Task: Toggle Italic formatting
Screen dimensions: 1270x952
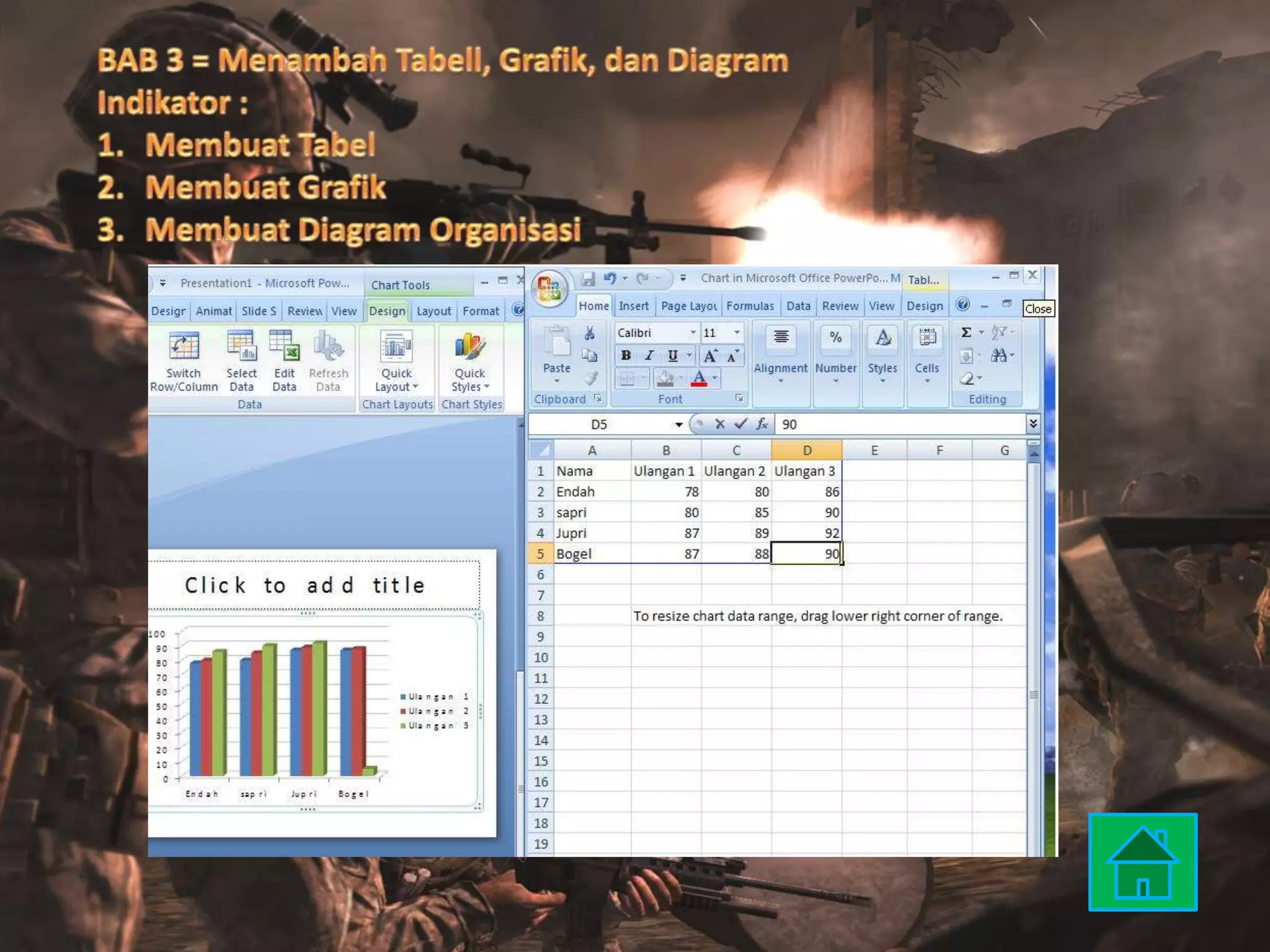Action: point(649,356)
